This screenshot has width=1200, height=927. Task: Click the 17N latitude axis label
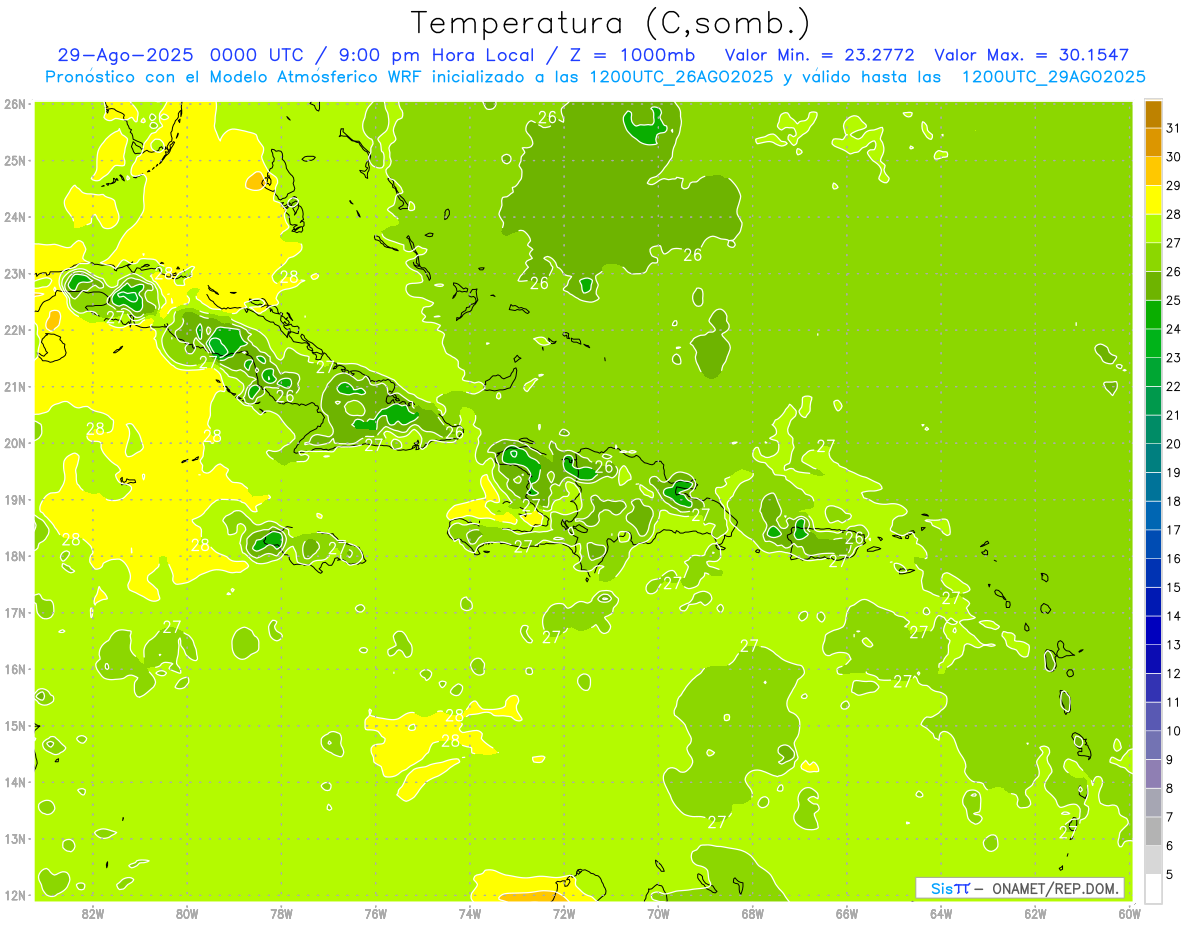pyautogui.click(x=15, y=612)
